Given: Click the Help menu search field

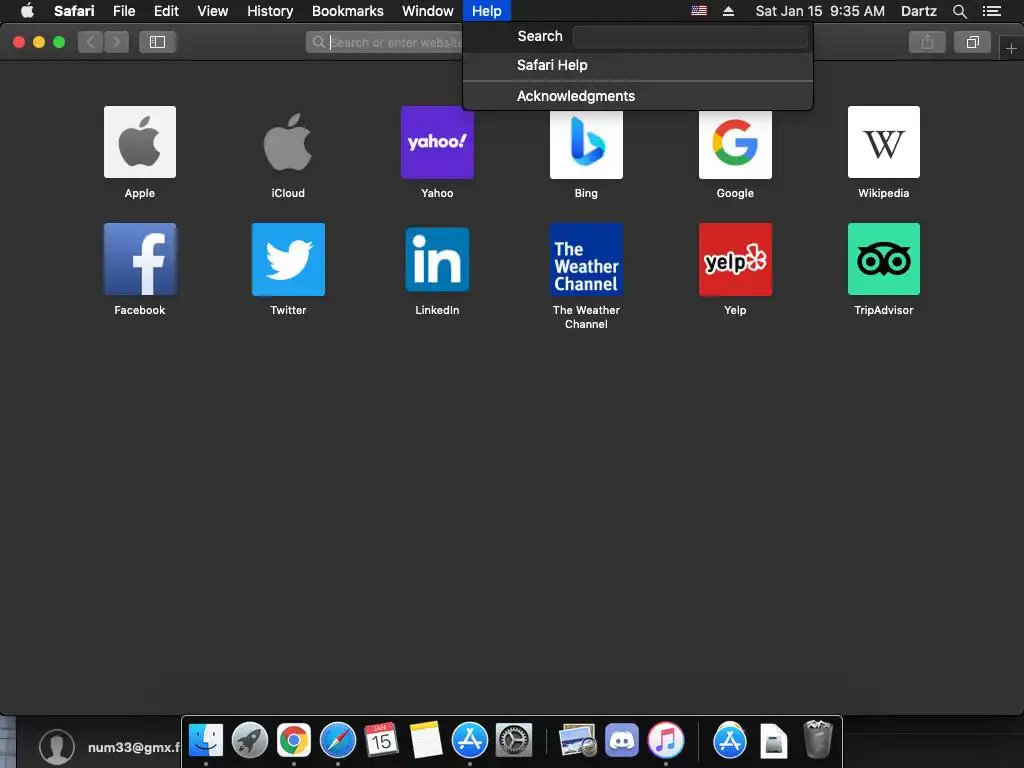Looking at the screenshot, I should [x=690, y=37].
